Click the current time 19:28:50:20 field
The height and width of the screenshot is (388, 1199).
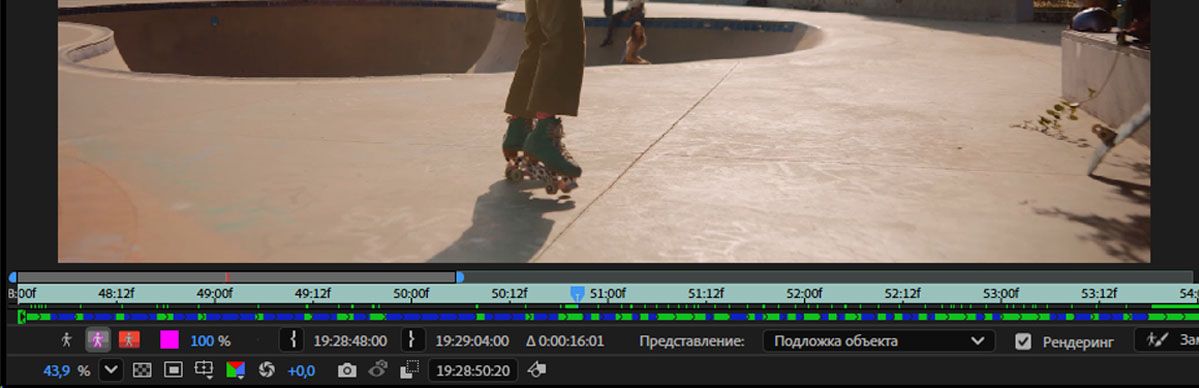pyautogui.click(x=473, y=370)
